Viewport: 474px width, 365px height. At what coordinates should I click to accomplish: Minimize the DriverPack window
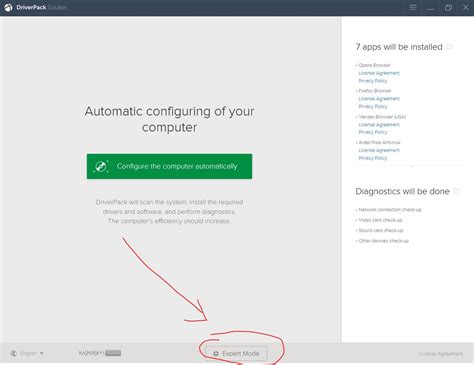click(x=431, y=8)
